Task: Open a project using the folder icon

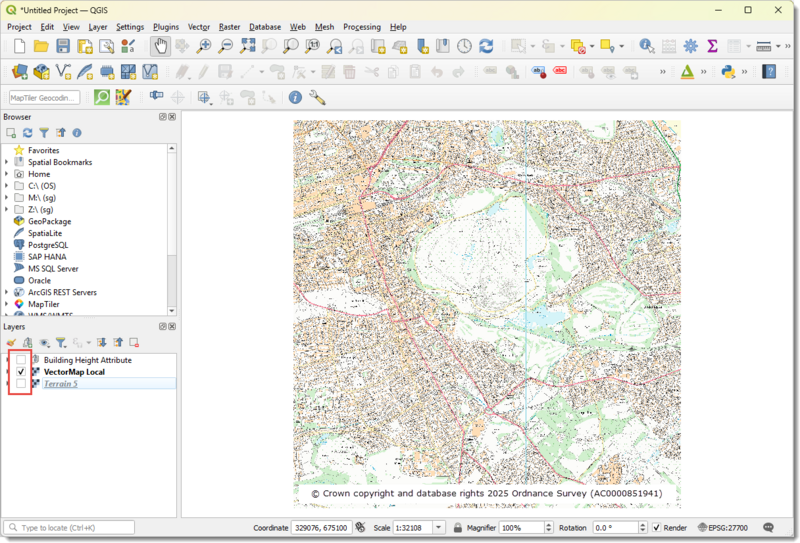Action: [x=41, y=46]
